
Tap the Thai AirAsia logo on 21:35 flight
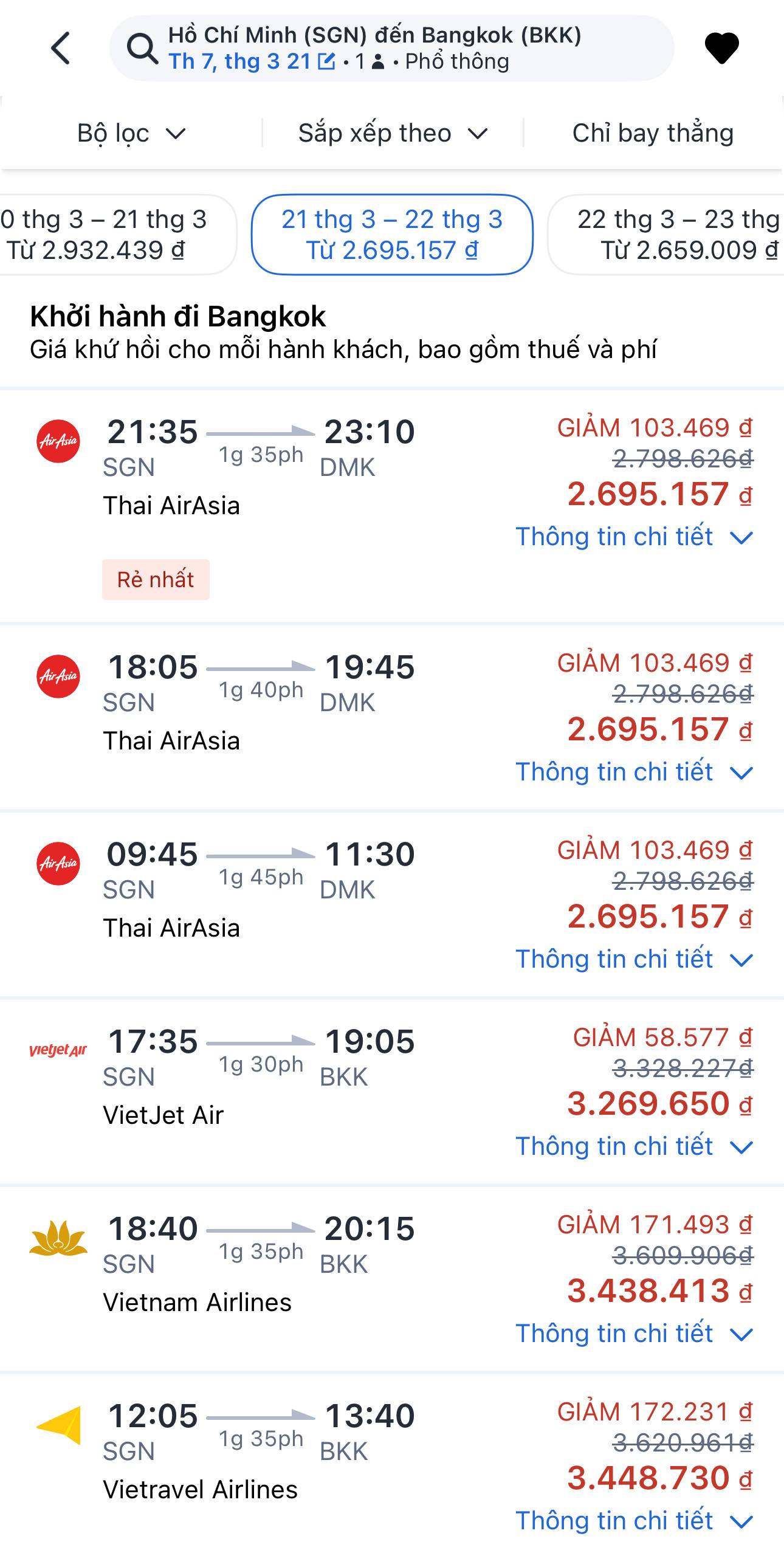click(x=58, y=441)
